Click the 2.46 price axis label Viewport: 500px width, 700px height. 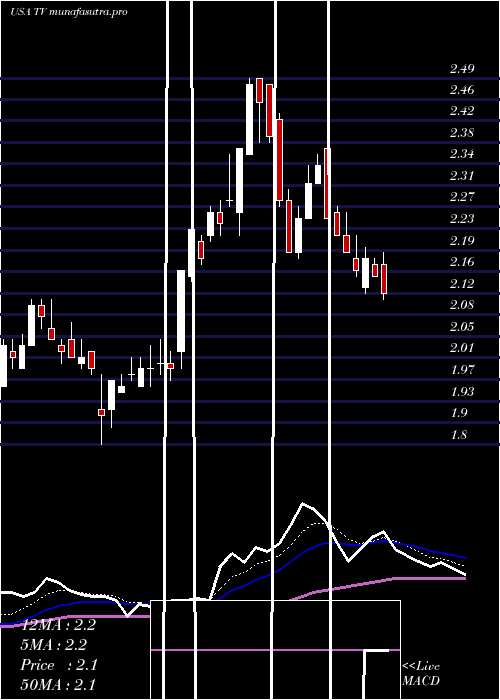[462, 91]
